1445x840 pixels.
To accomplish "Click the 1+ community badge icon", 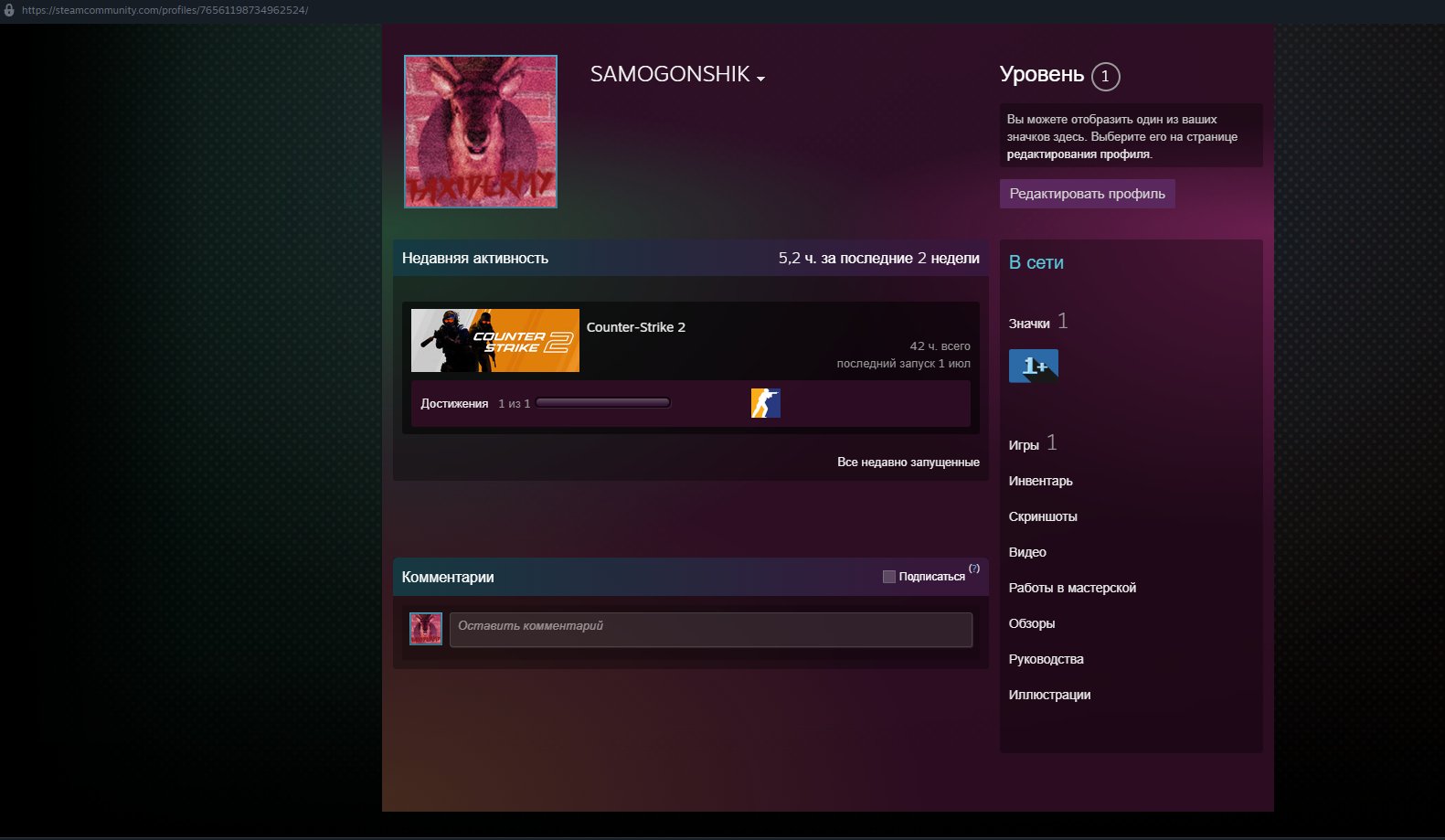I will (1034, 366).
